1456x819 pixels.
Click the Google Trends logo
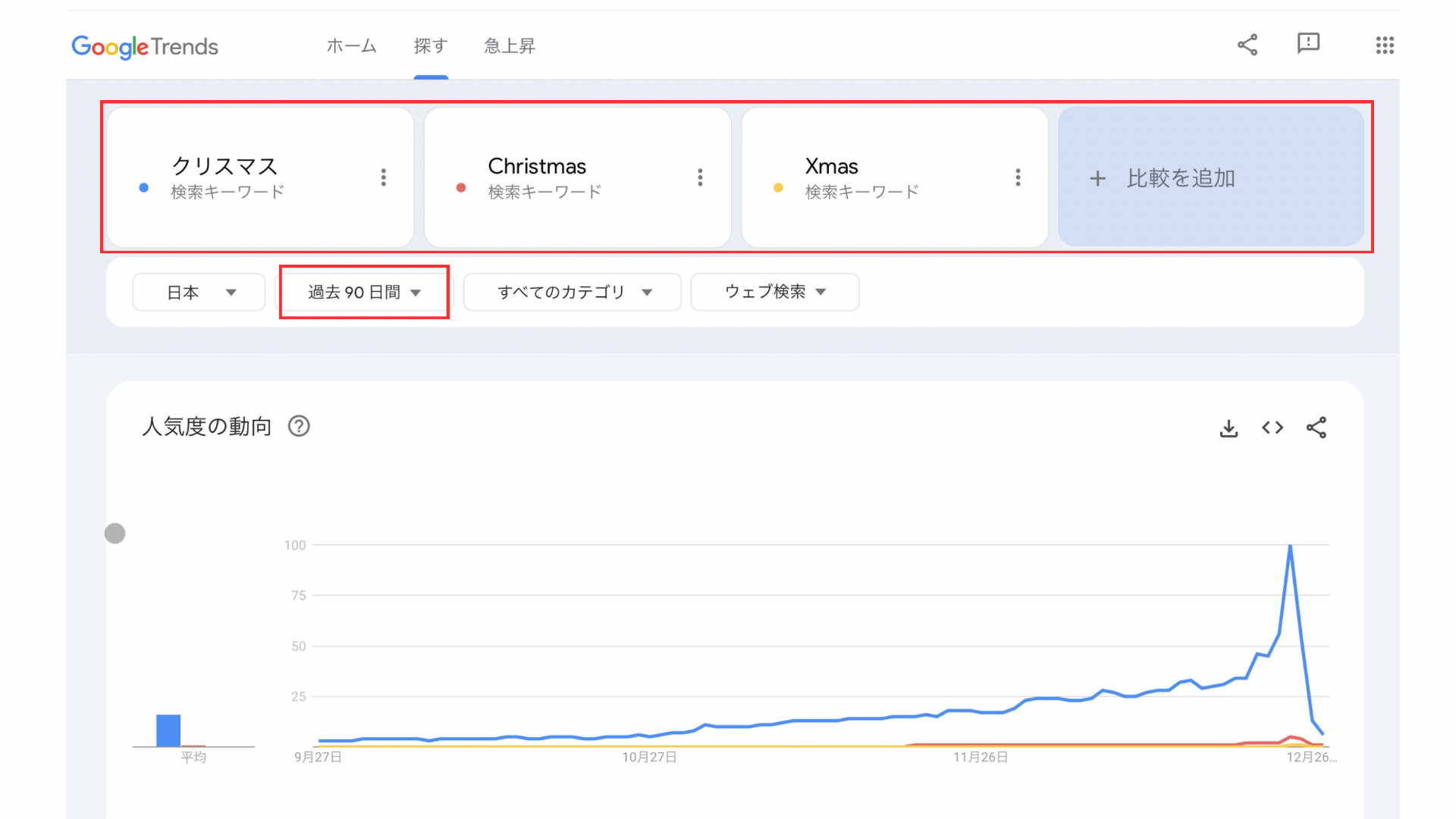click(145, 46)
